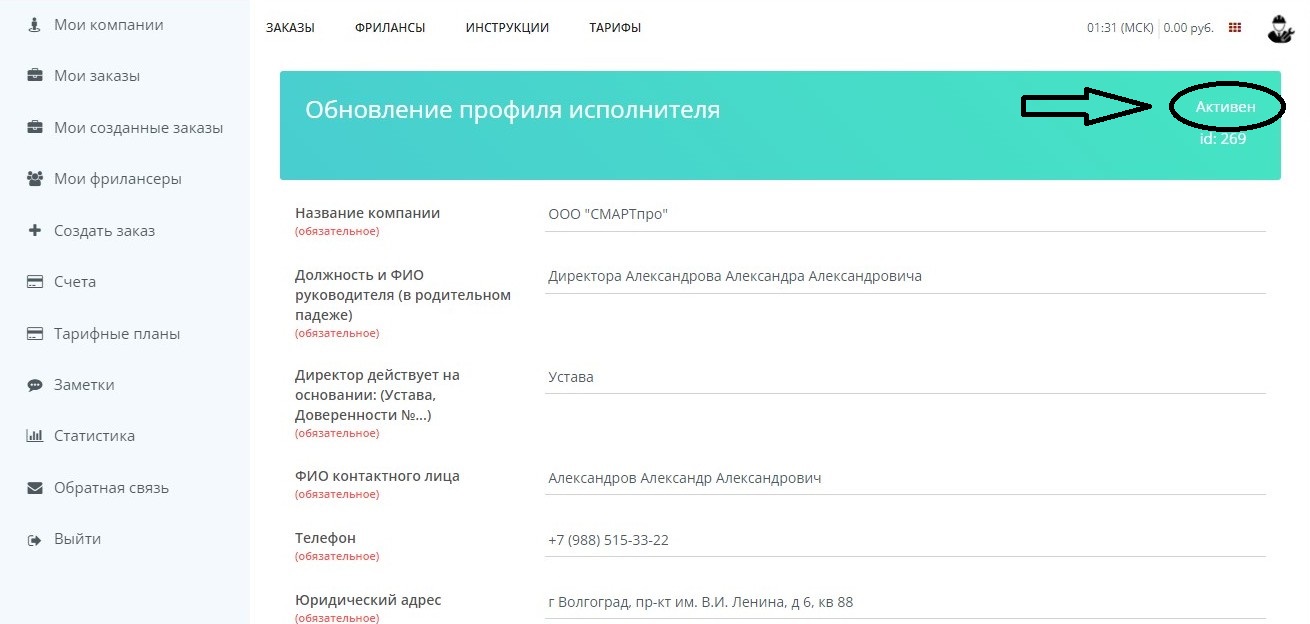Viewport: 1310px width, 624px height.
Task: Select ТАРИФЫ in the top navigation
Action: pos(615,28)
